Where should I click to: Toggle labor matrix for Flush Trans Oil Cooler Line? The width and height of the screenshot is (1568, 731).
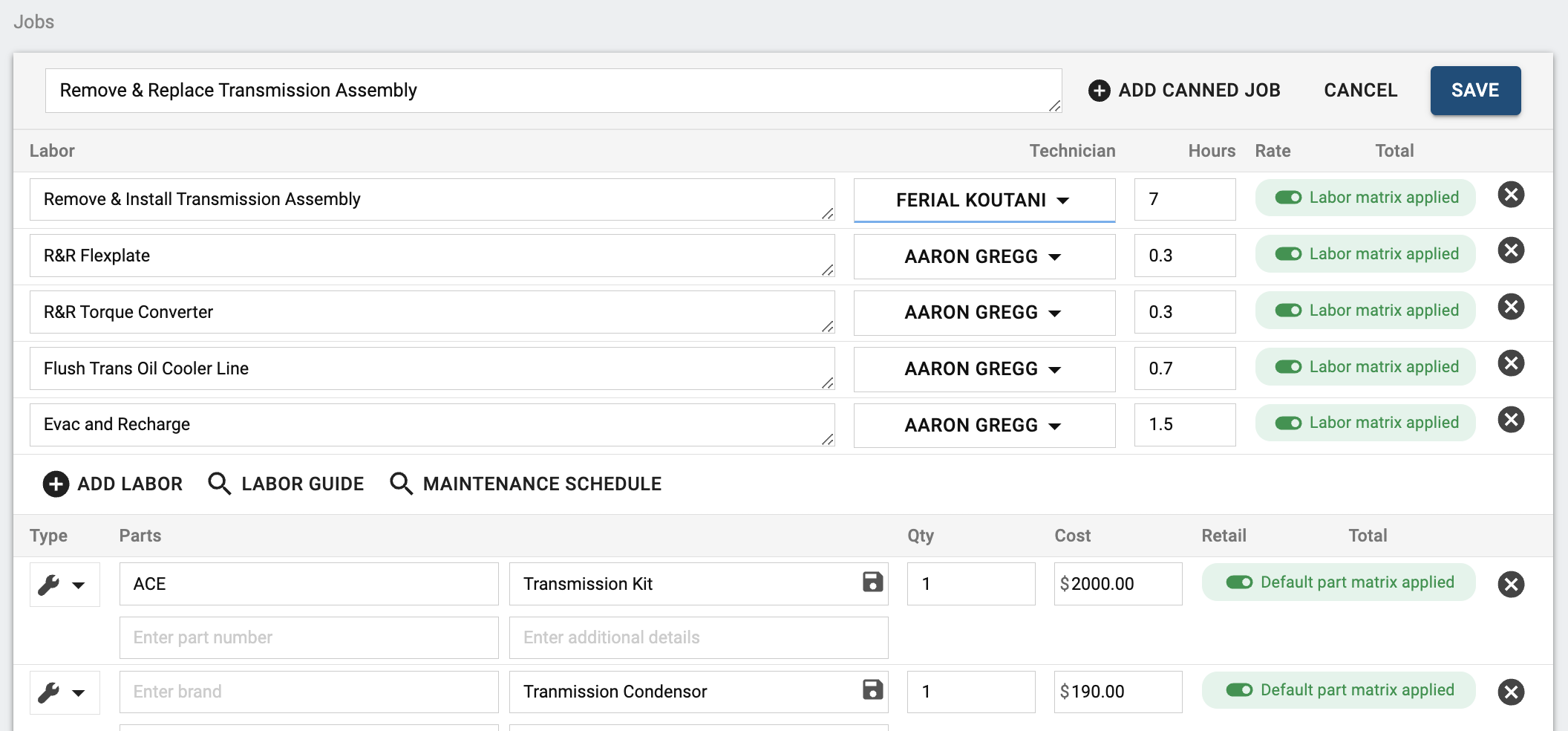[1288, 367]
